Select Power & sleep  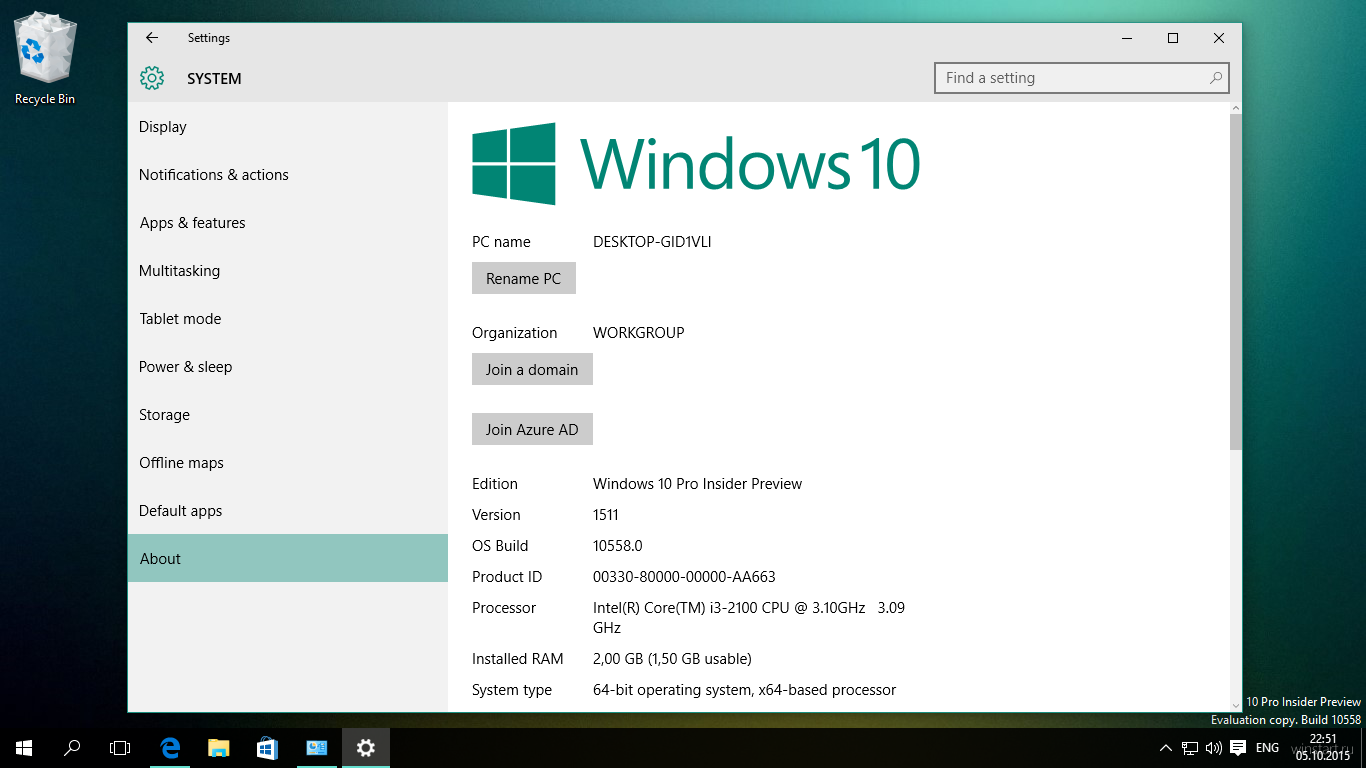tap(288, 367)
